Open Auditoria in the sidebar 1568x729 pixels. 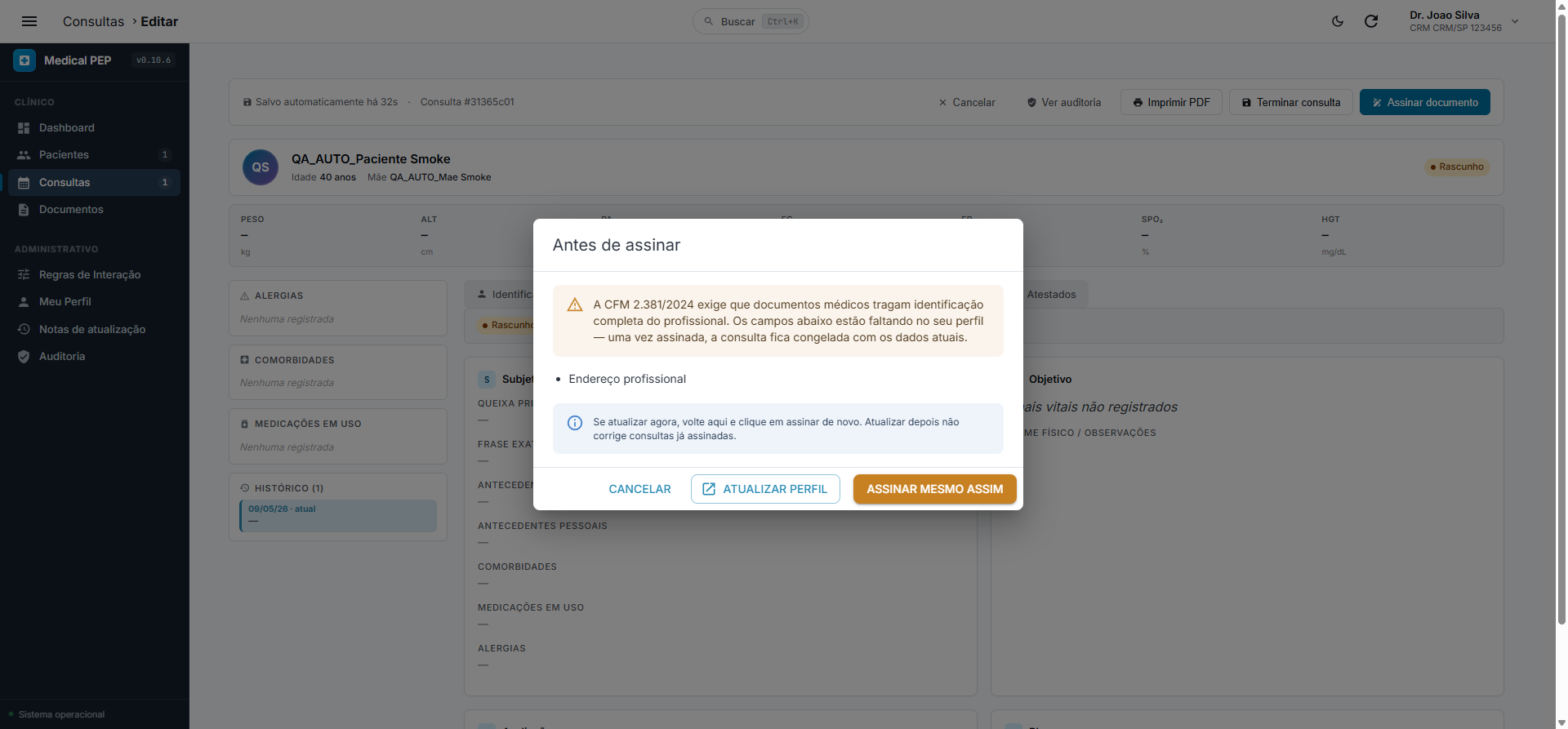coord(95,357)
